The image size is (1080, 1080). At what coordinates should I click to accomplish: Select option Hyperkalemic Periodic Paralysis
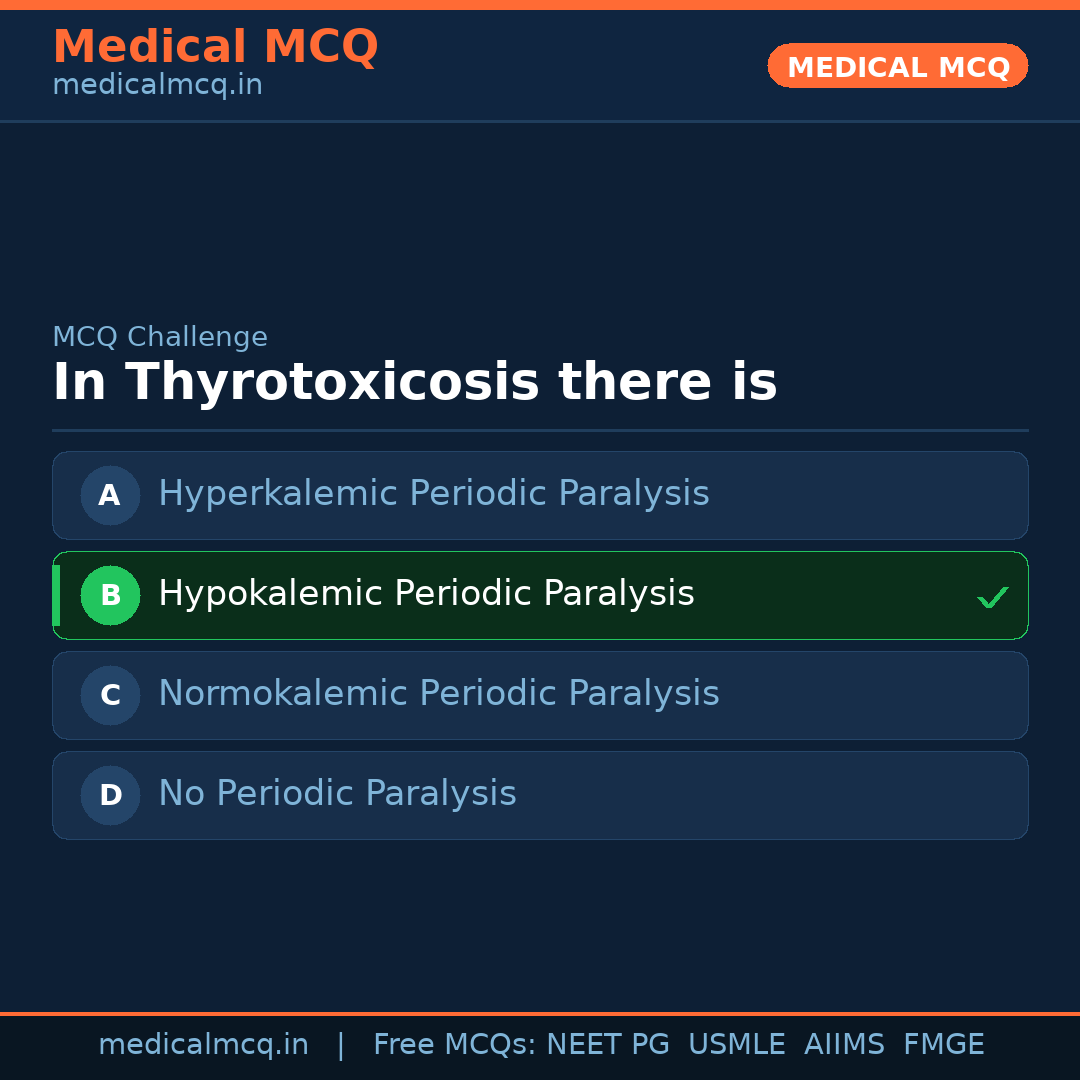(x=433, y=494)
